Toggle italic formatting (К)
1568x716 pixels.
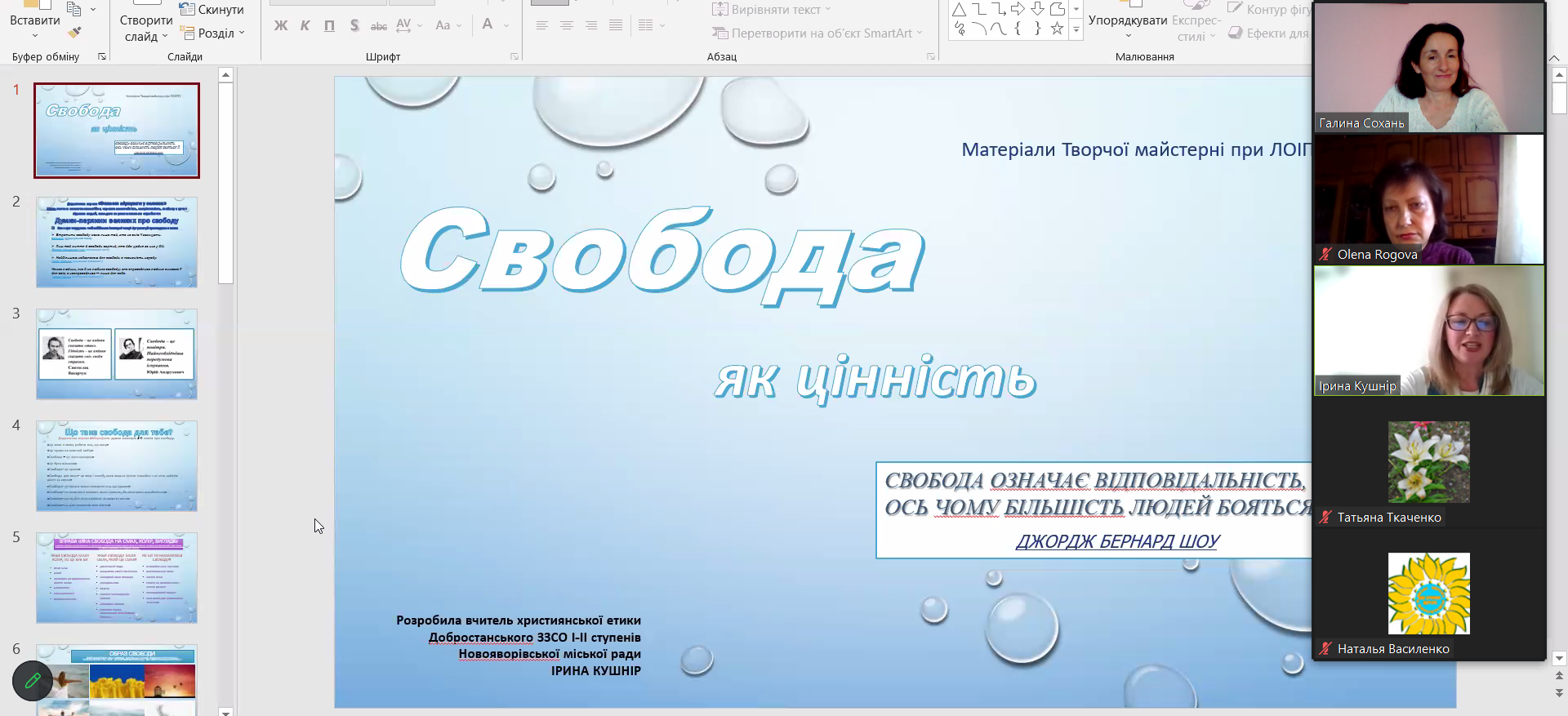[x=305, y=25]
